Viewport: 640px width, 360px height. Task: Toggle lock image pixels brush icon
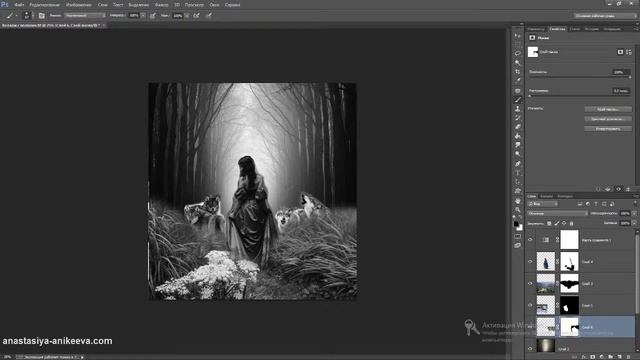556,223
